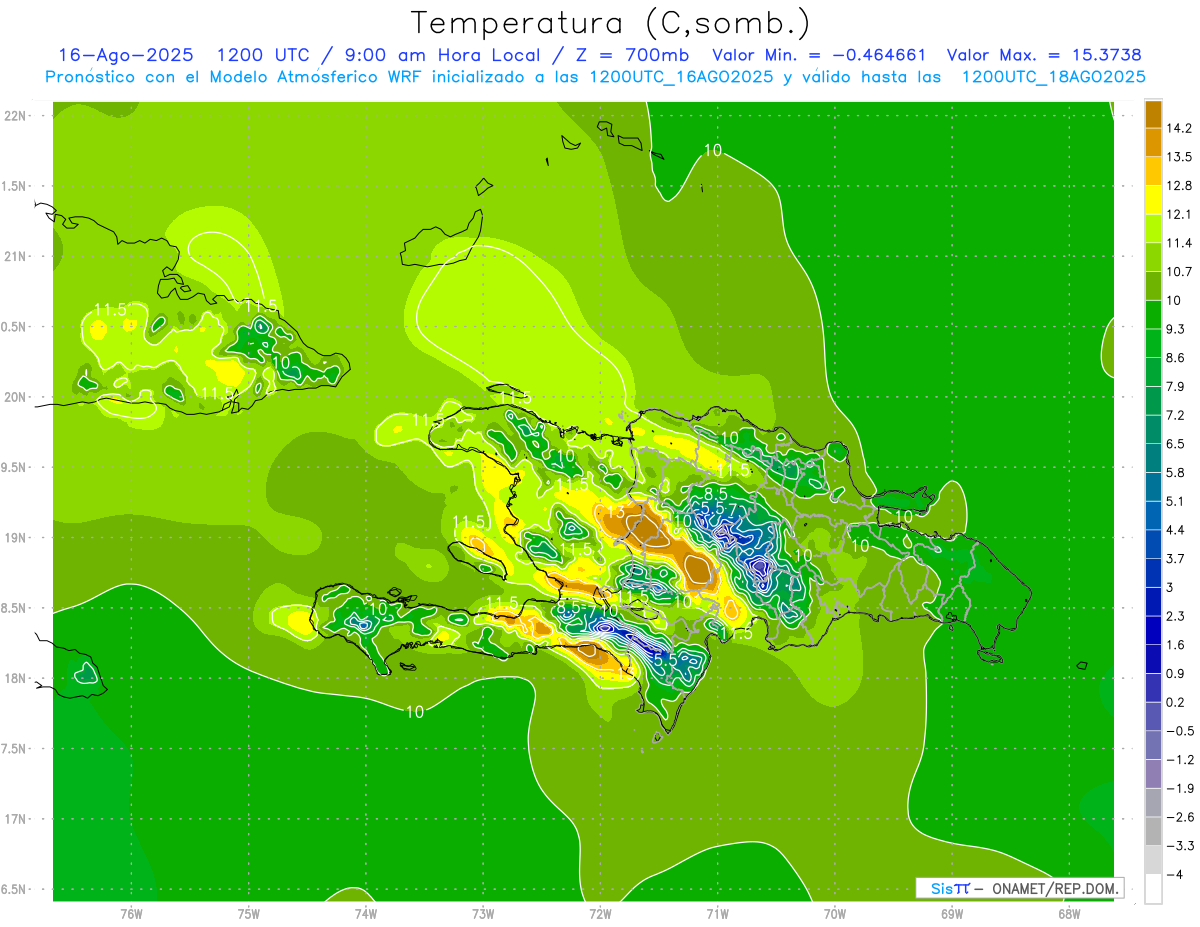Click the '17N' latitude axis label
The height and width of the screenshot is (927, 1200).
pyautogui.click(x=14, y=819)
